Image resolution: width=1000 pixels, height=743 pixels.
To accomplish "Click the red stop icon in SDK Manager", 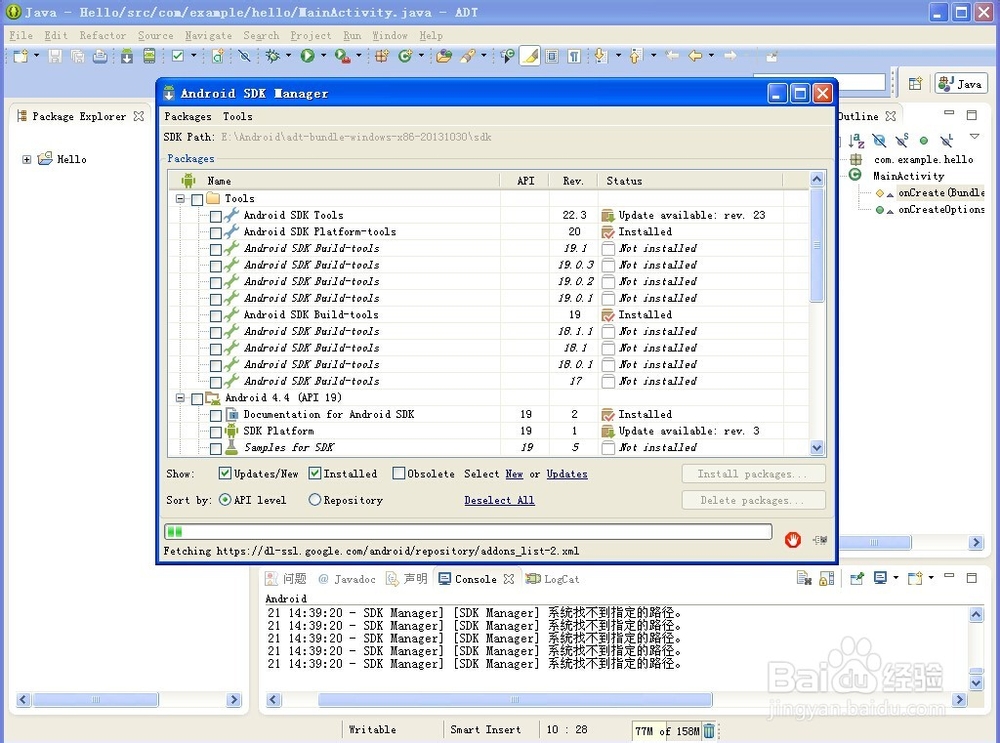I will 793,540.
